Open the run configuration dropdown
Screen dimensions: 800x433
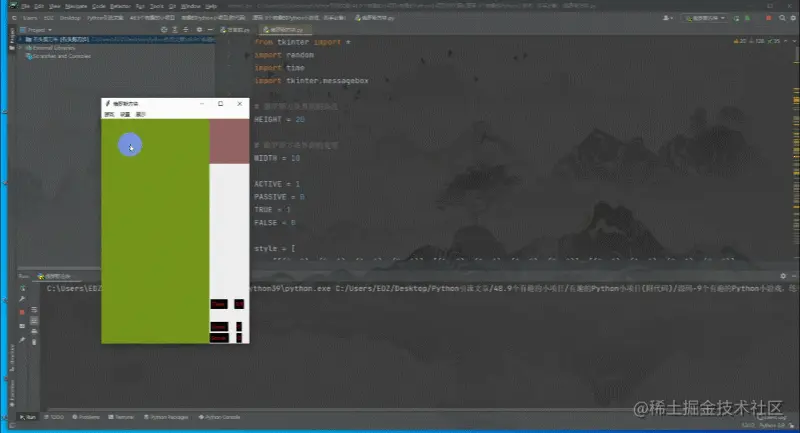click(x=705, y=18)
